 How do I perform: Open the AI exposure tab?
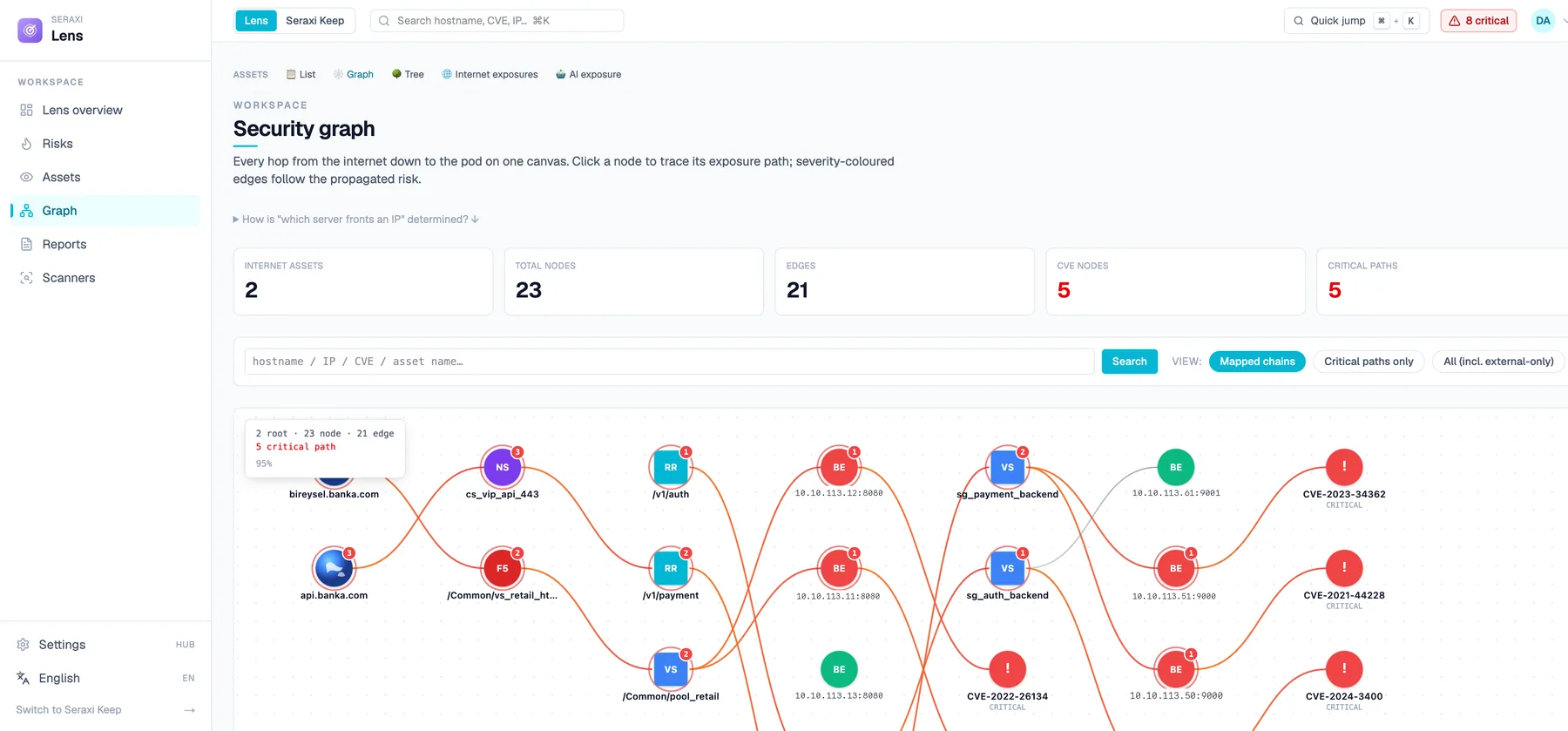(x=589, y=74)
